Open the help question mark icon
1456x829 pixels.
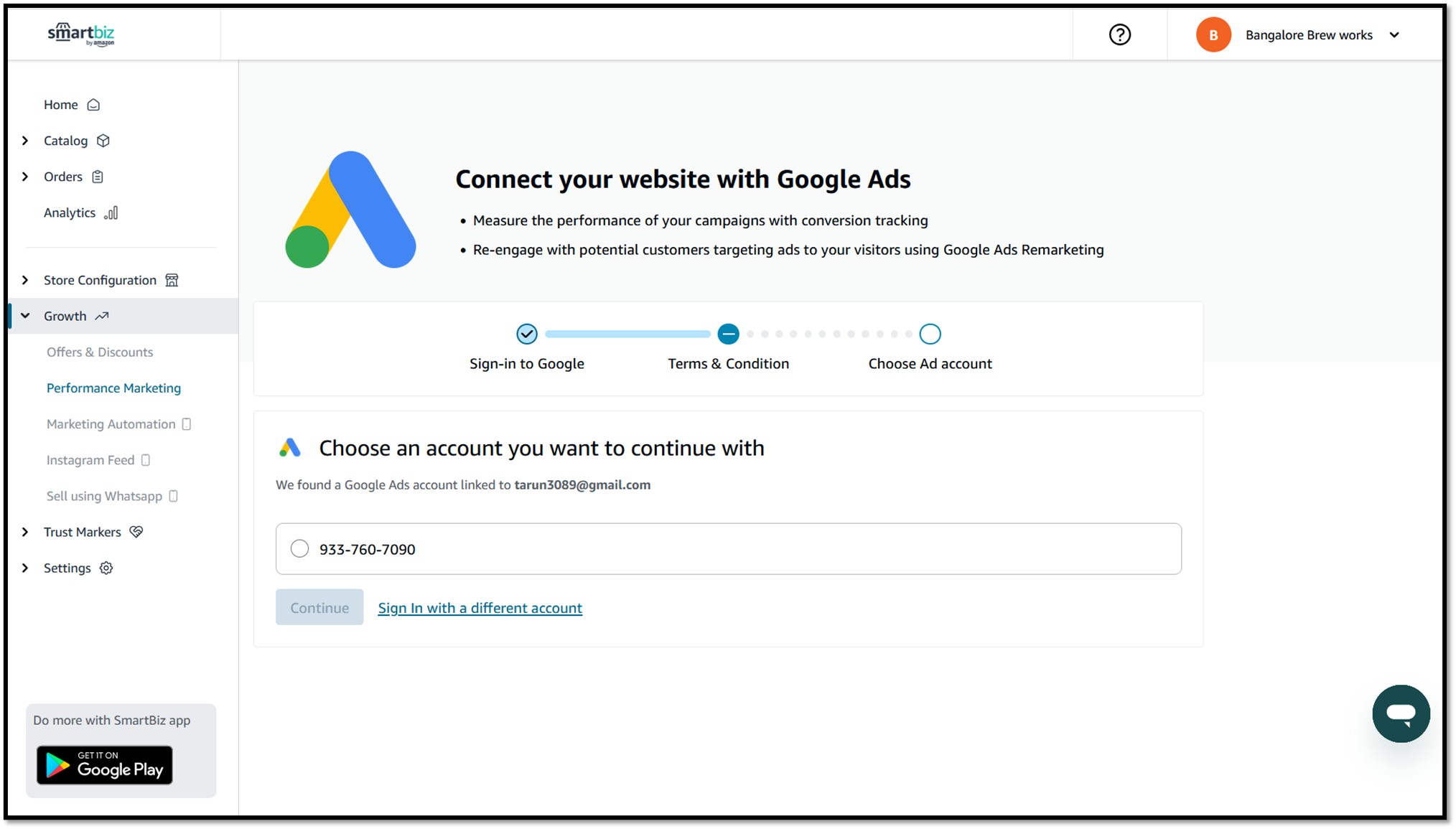coord(1119,34)
